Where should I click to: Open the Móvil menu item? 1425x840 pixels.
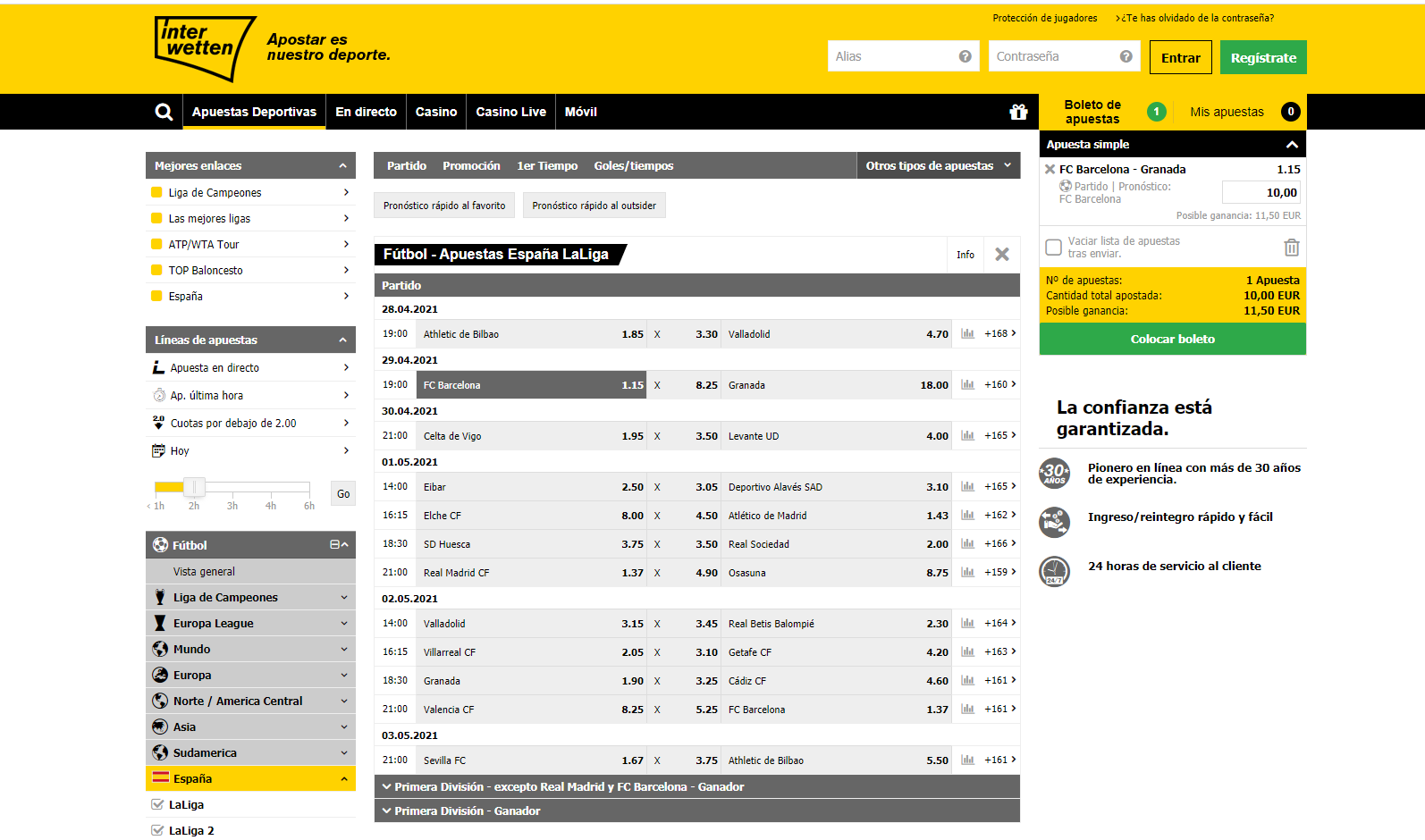(x=580, y=112)
